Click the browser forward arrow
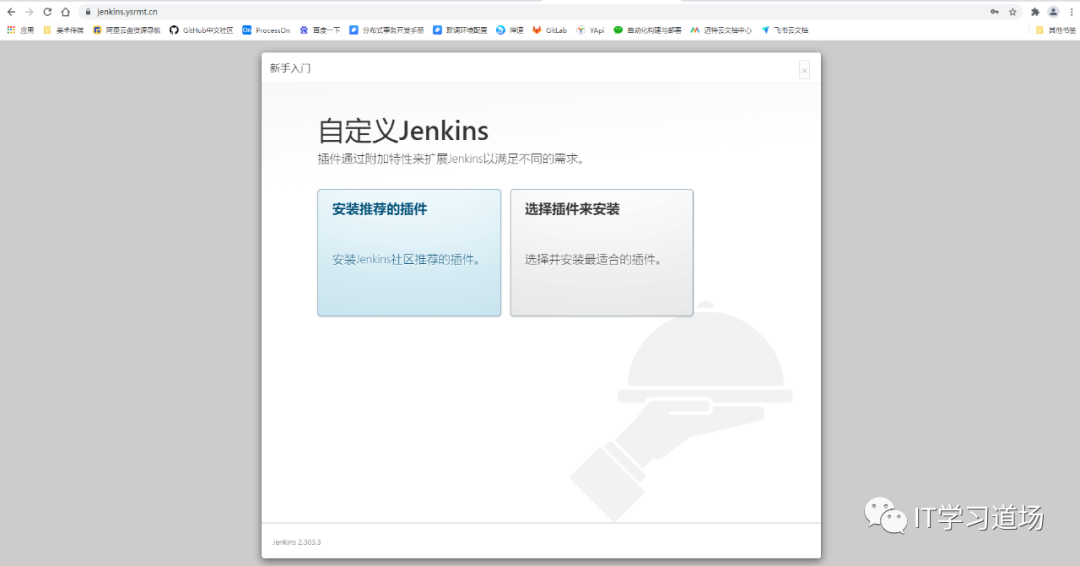 (29, 12)
